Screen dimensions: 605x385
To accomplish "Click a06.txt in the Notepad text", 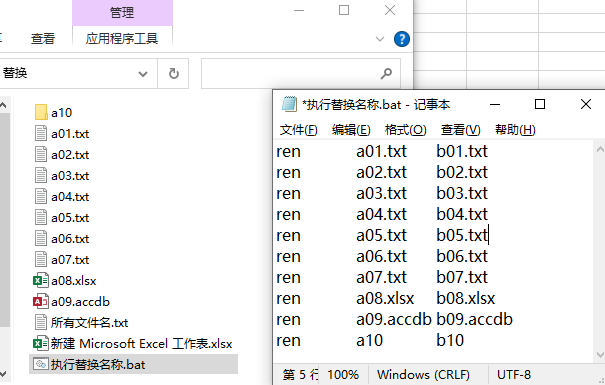I will [381, 256].
